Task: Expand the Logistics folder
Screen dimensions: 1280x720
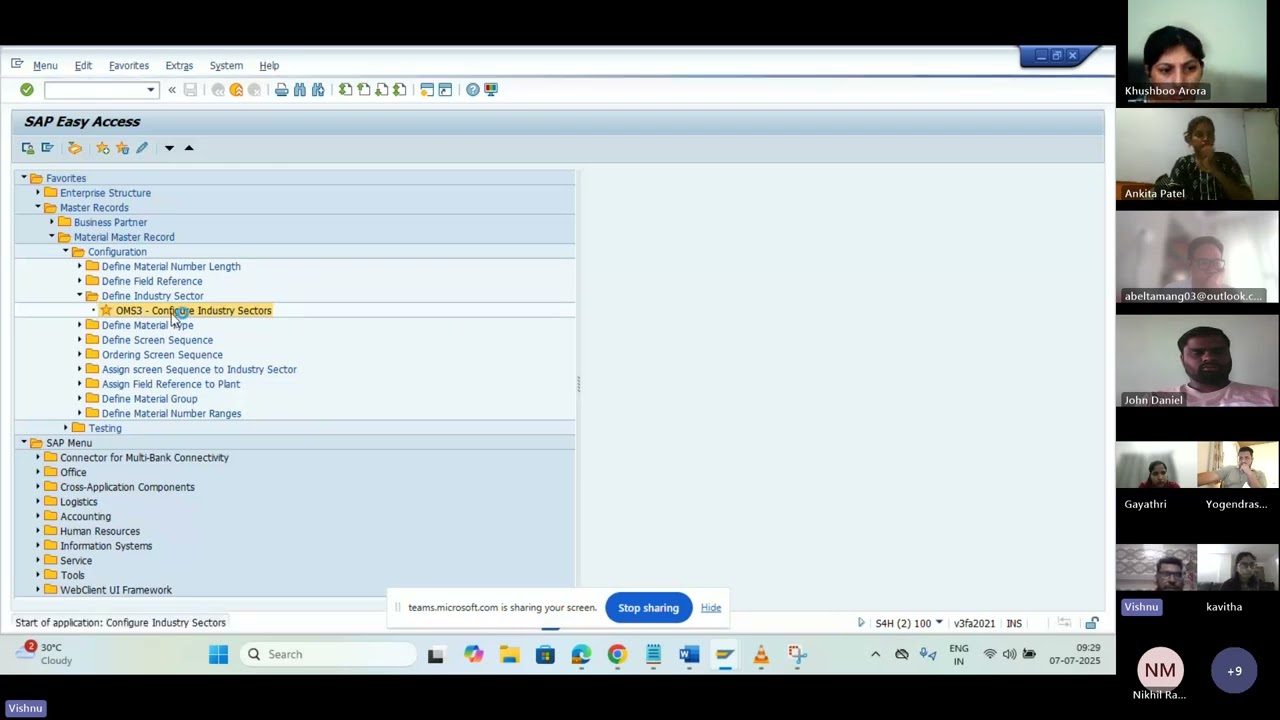Action: point(38,502)
